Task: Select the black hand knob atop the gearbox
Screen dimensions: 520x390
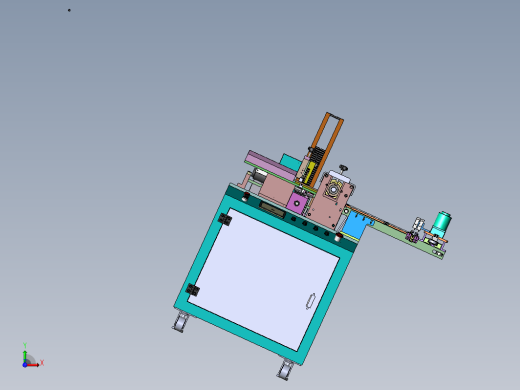Action: point(343,168)
